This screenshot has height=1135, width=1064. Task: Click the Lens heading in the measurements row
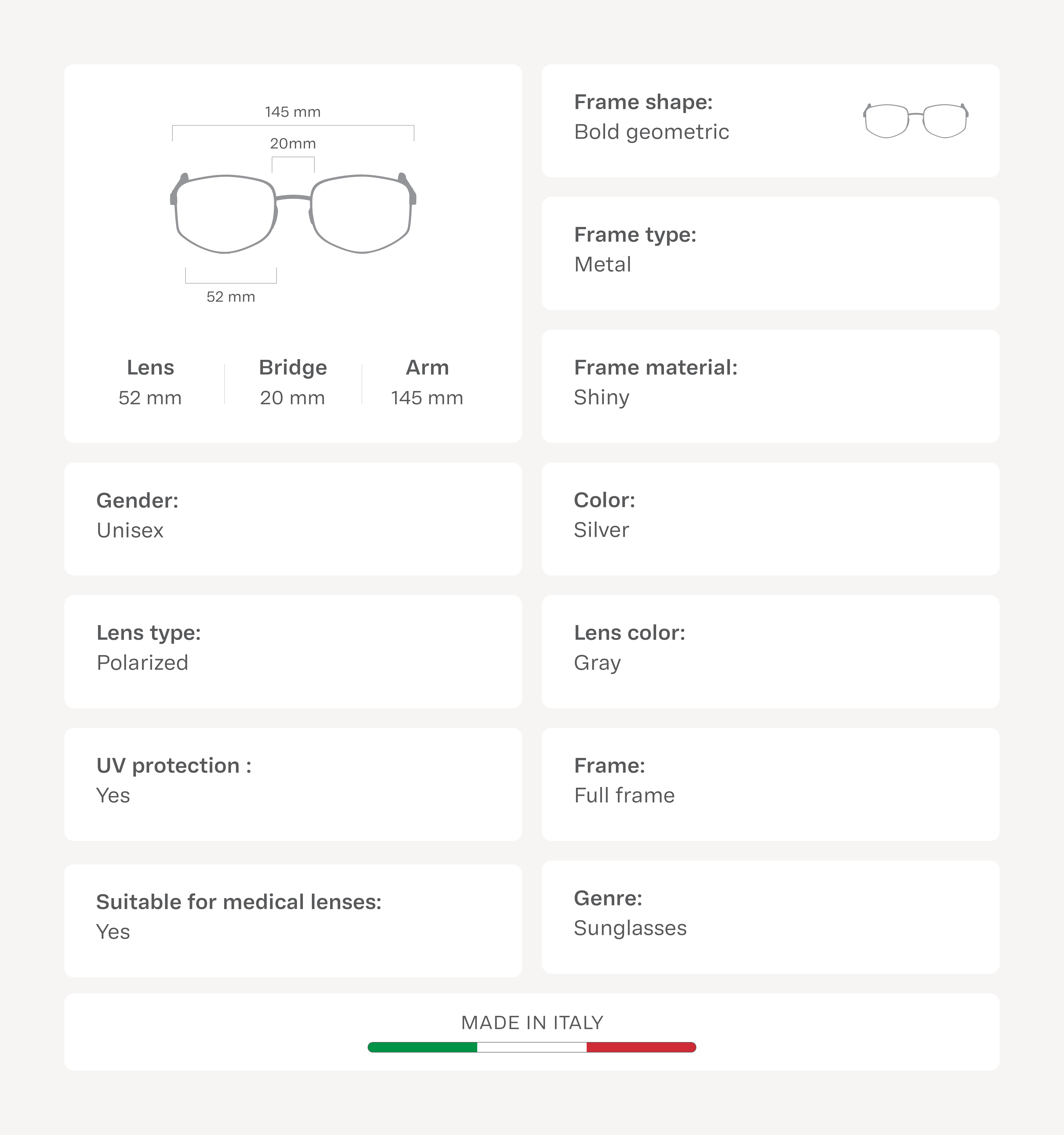click(150, 368)
